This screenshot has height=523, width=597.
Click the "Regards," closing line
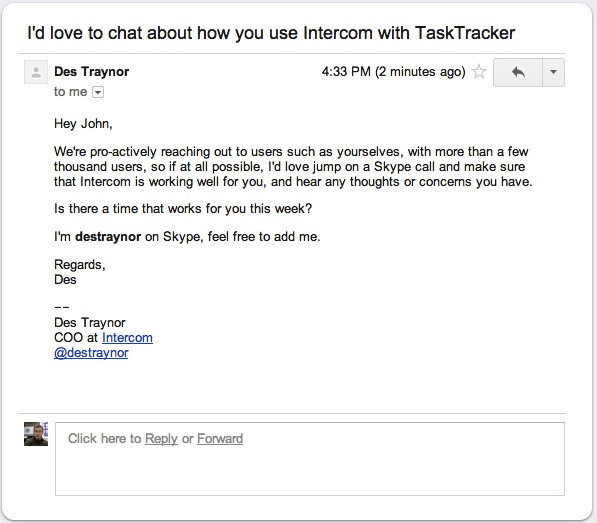coord(80,265)
